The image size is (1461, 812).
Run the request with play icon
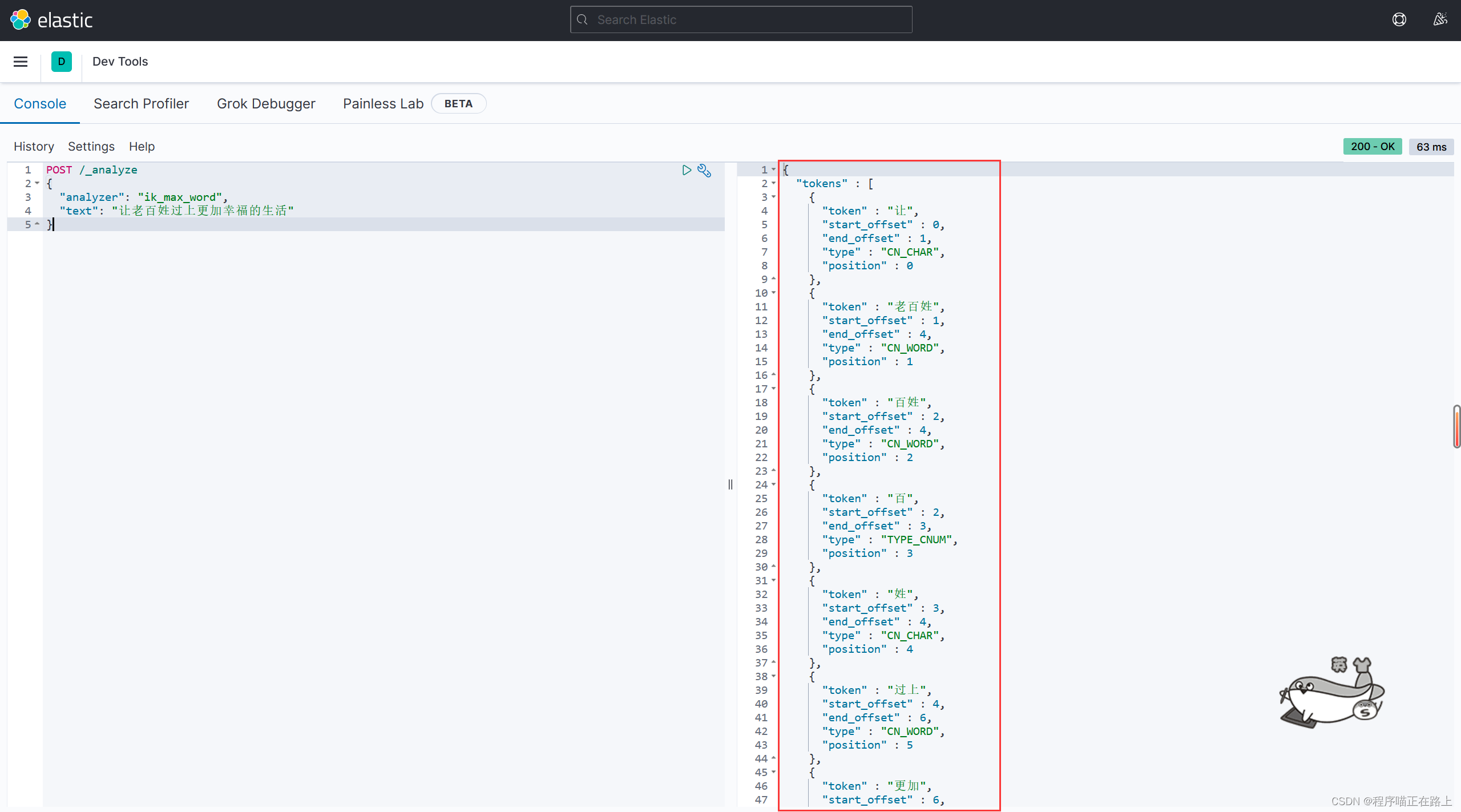coord(687,170)
